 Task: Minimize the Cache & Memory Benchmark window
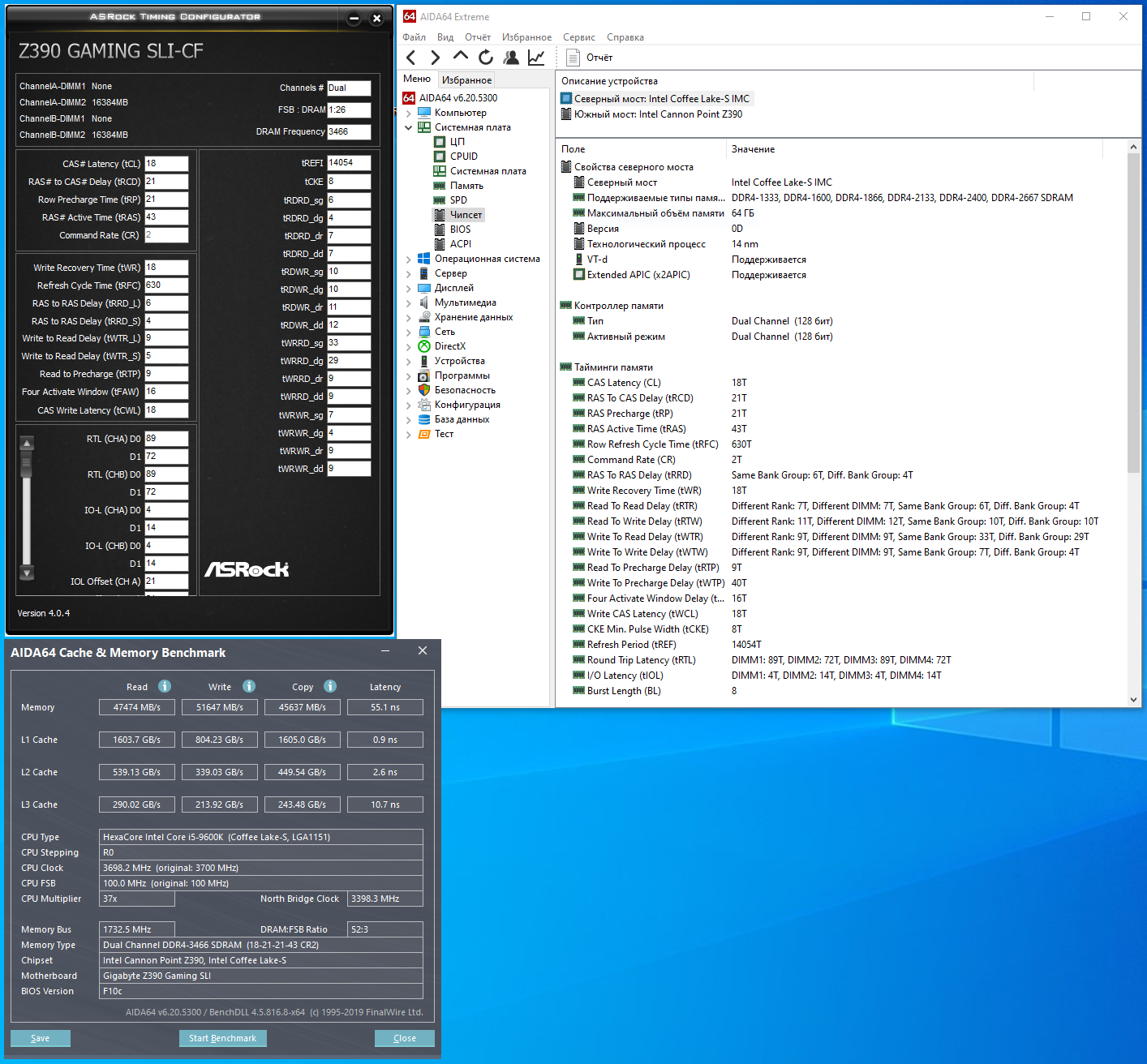point(386,650)
